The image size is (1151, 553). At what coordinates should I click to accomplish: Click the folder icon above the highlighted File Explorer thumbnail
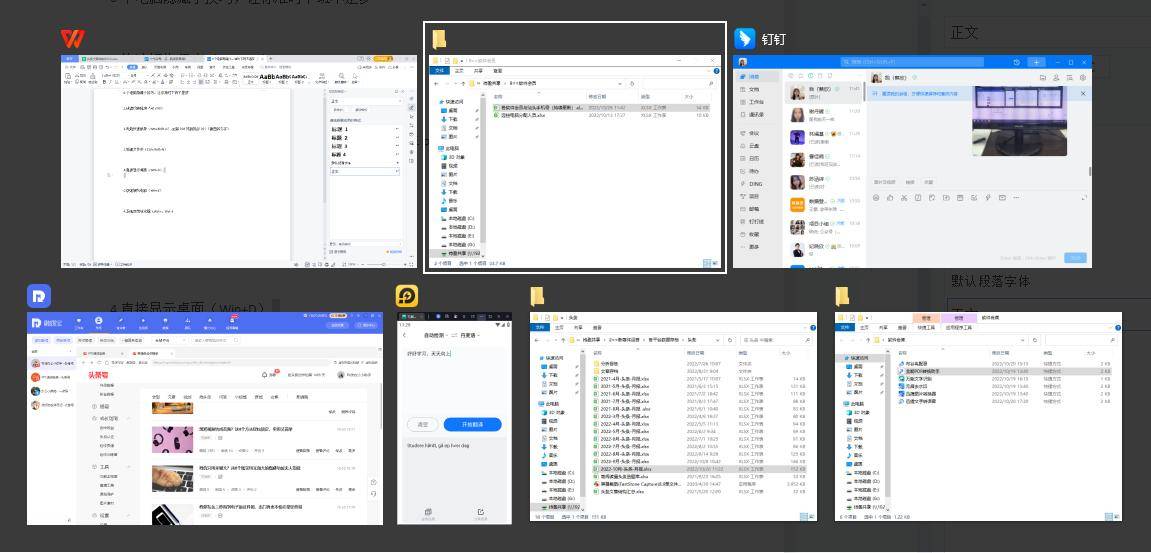pos(439,39)
